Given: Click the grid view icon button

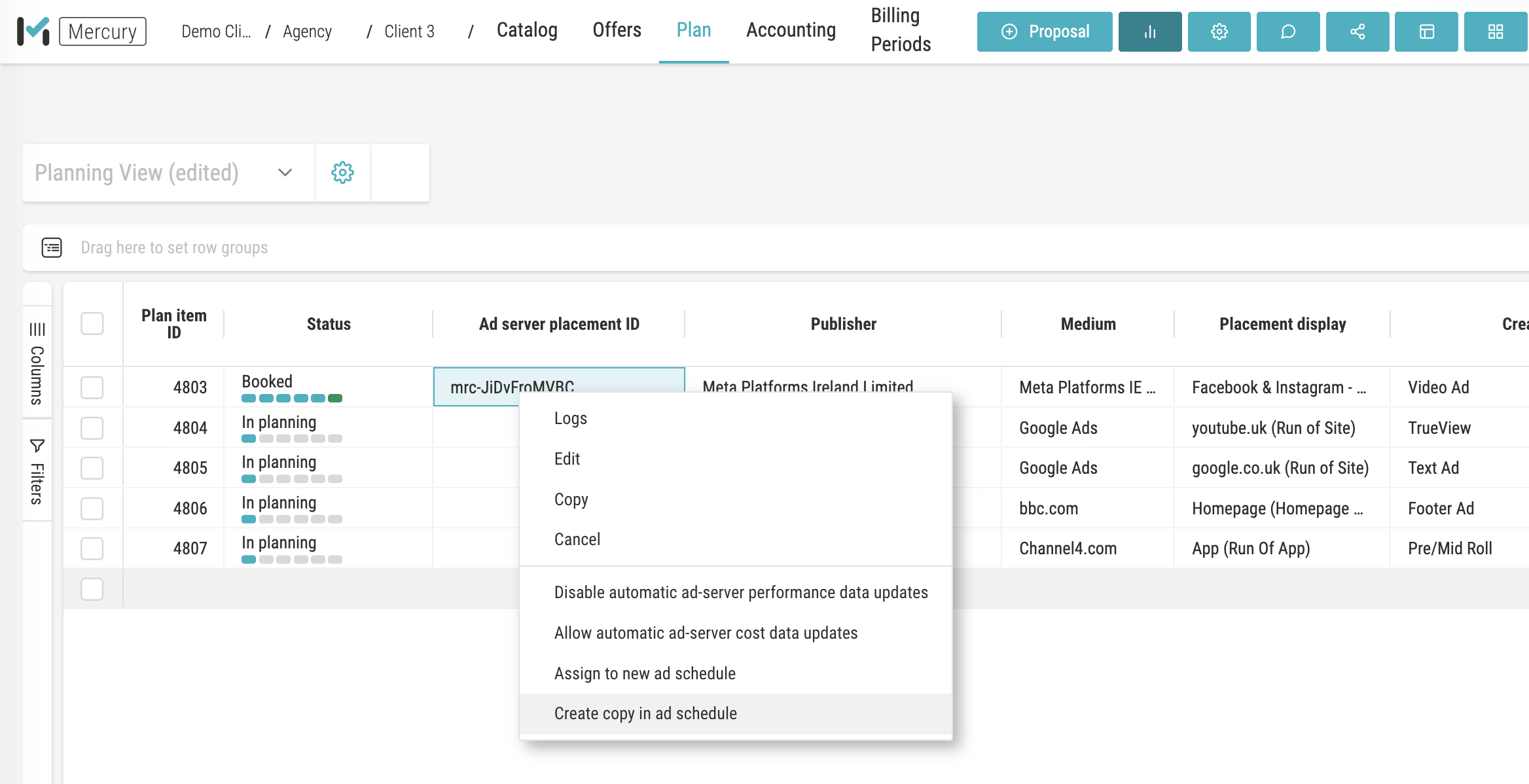Looking at the screenshot, I should click(x=1495, y=31).
